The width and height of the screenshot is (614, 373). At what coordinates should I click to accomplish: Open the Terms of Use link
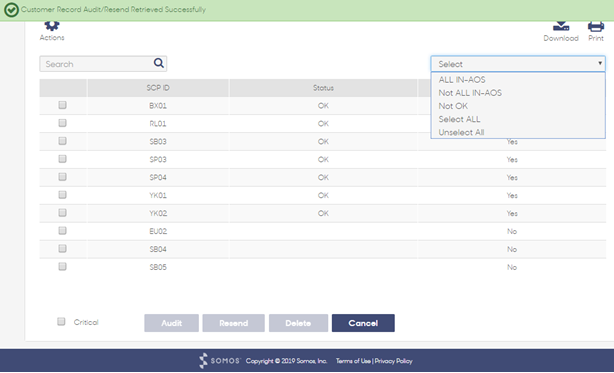353,361
